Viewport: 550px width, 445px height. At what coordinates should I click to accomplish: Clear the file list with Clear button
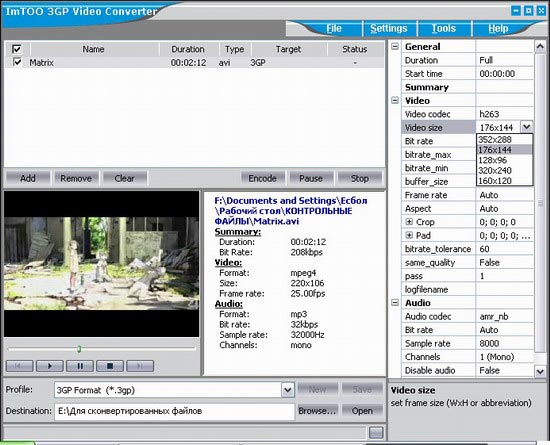click(125, 178)
